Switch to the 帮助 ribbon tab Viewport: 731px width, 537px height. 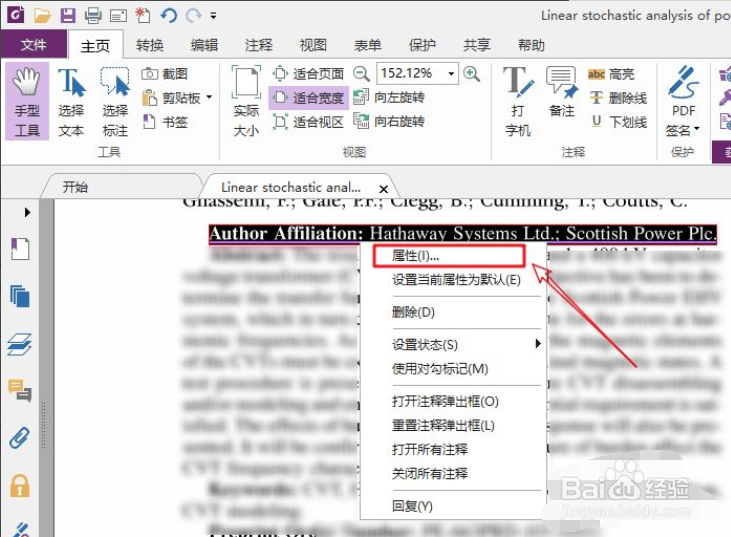click(531, 45)
